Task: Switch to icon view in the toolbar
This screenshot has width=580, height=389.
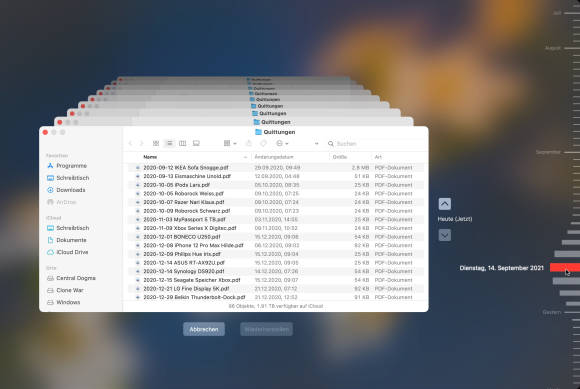Action: coord(156,143)
